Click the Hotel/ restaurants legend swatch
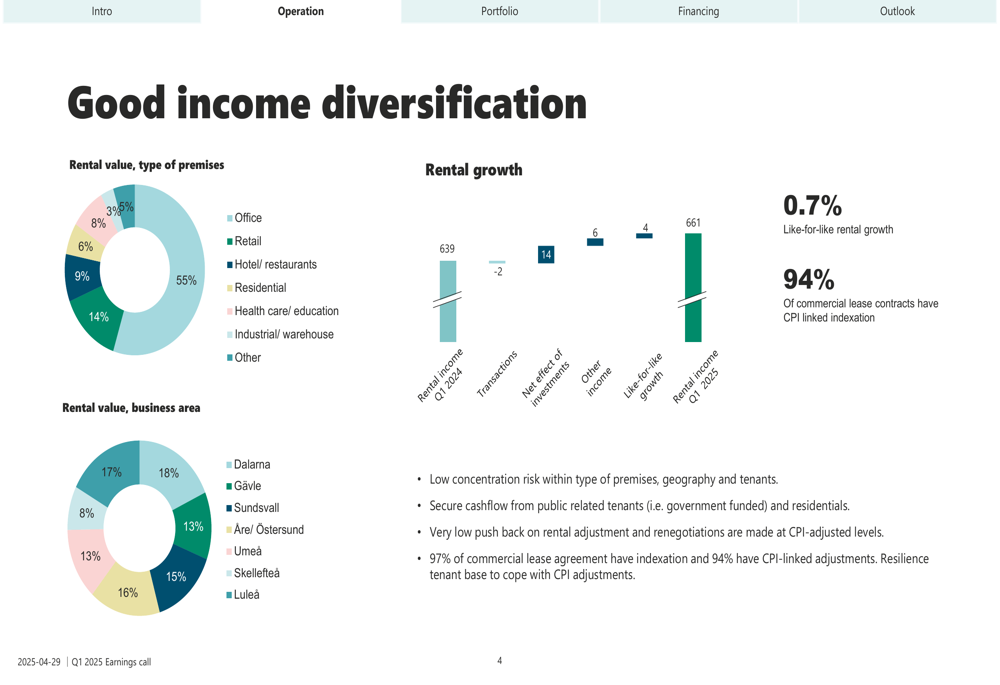 (230, 265)
